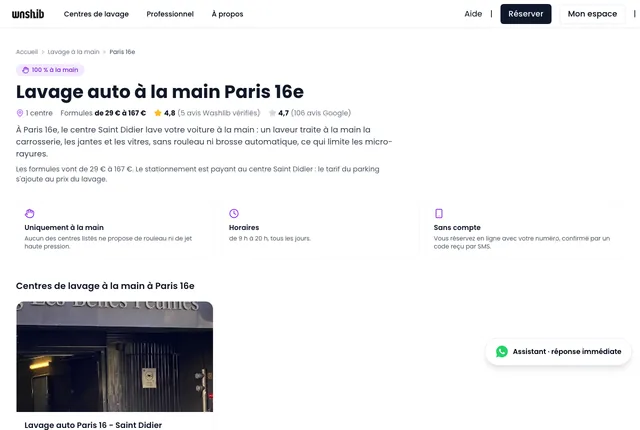
Task: Open the Lavage à la main breadcrumb
Action: point(73,52)
